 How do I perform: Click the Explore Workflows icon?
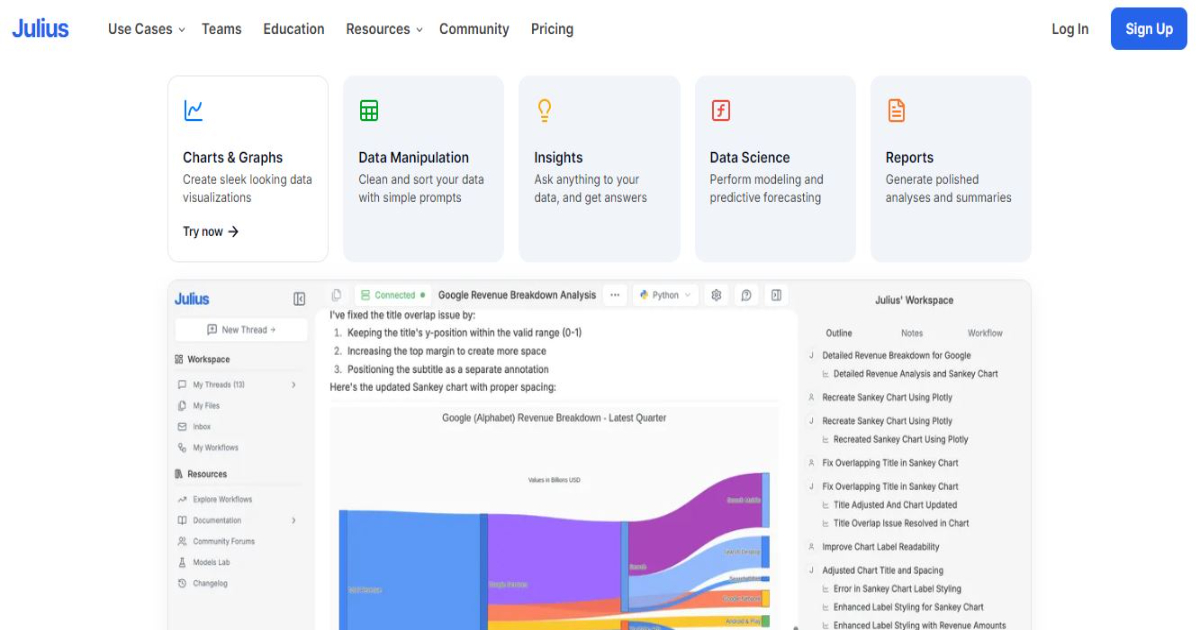182,499
